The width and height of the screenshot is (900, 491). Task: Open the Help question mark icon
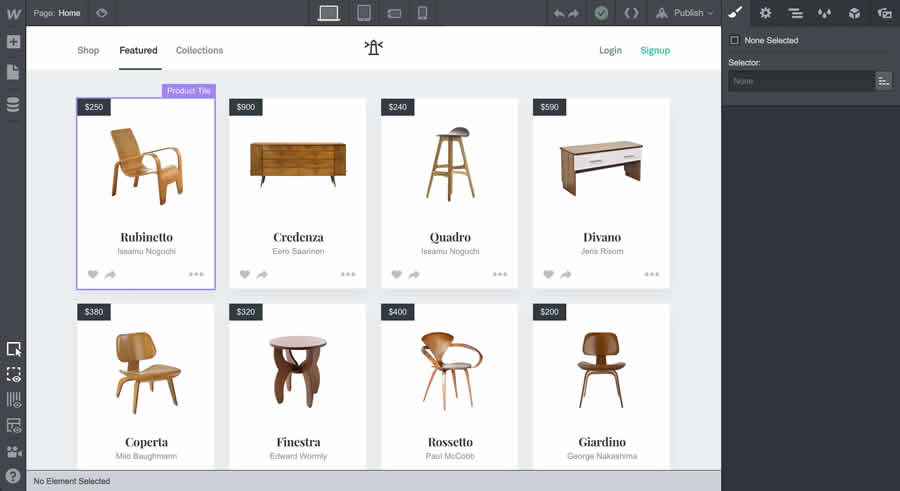13,476
